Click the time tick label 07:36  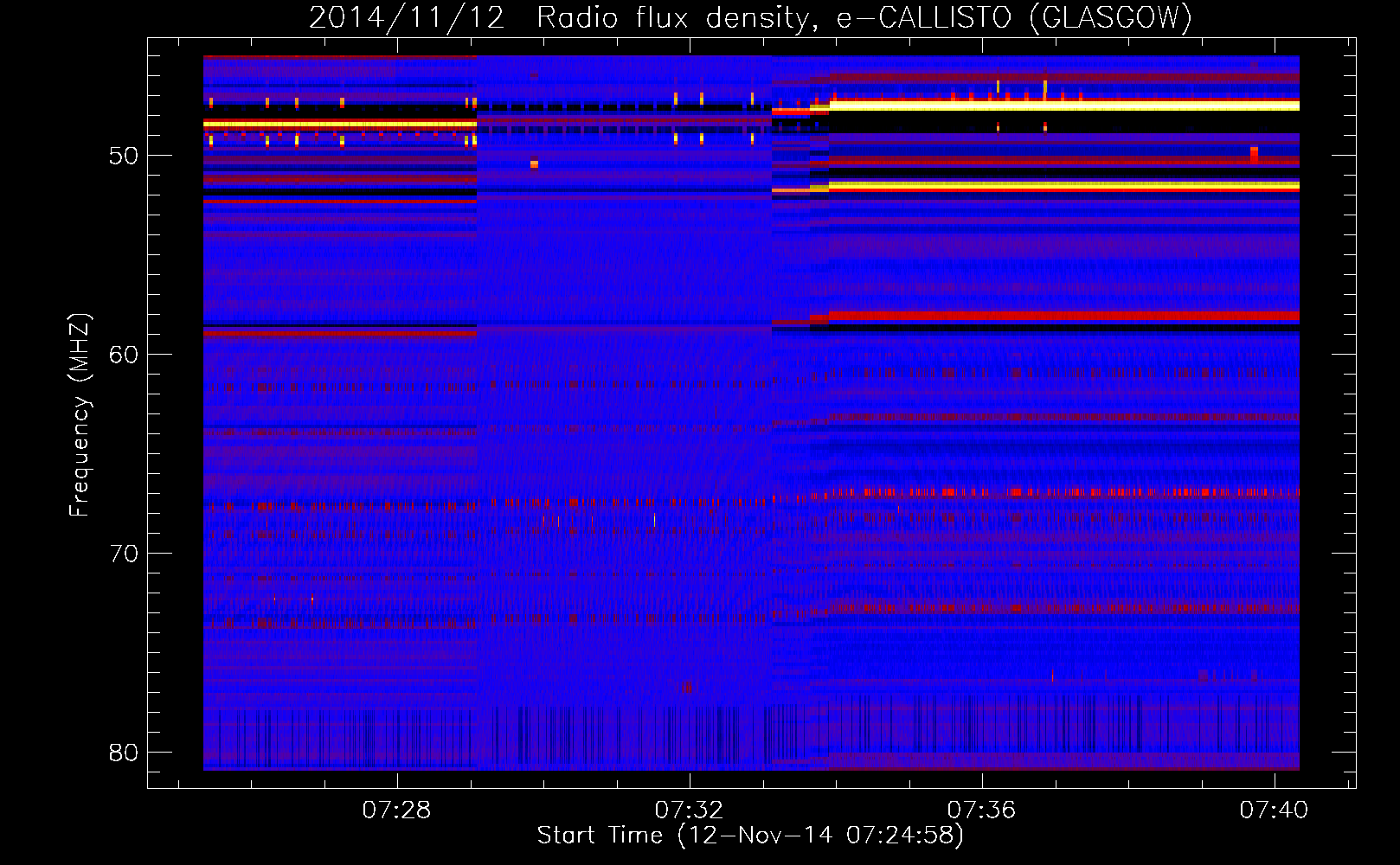[x=981, y=811]
